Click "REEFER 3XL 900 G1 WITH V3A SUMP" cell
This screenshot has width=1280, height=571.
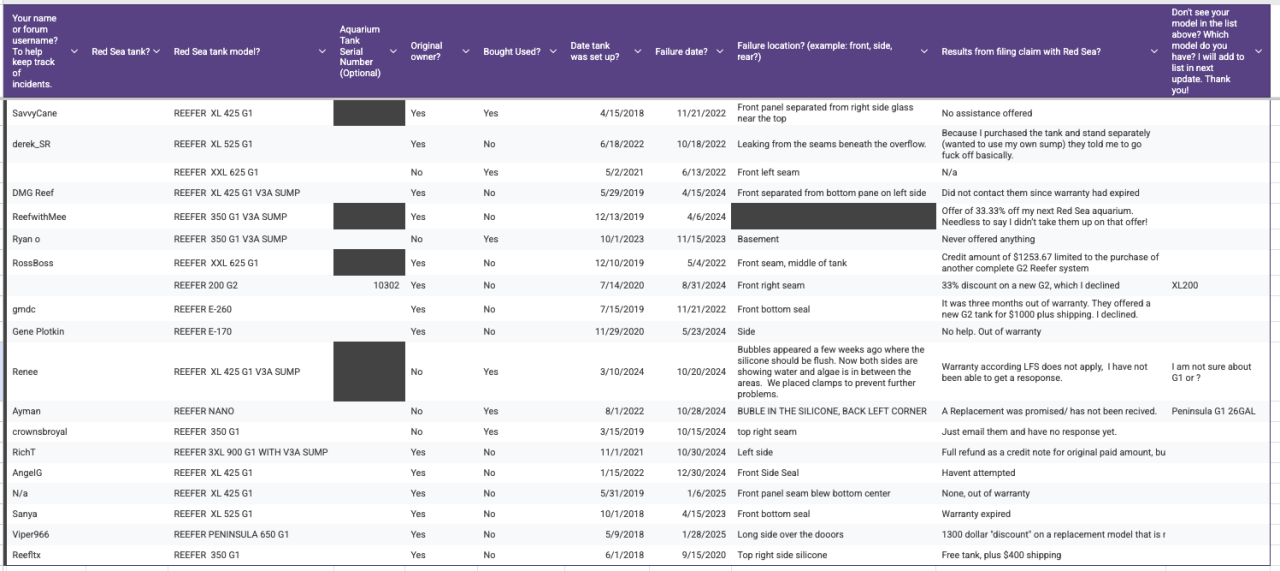tap(250, 452)
